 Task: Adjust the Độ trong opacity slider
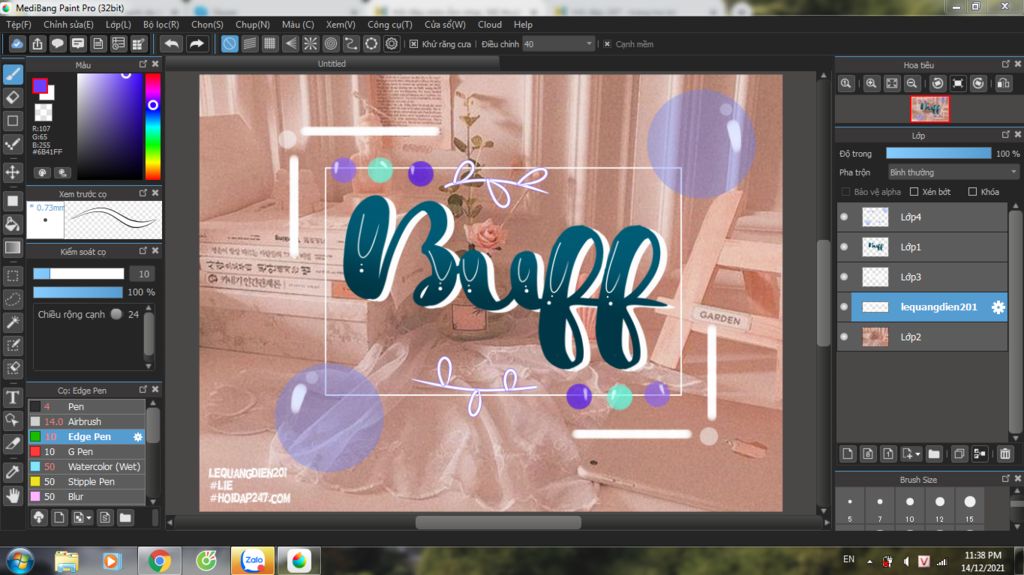pyautogui.click(x=938, y=153)
